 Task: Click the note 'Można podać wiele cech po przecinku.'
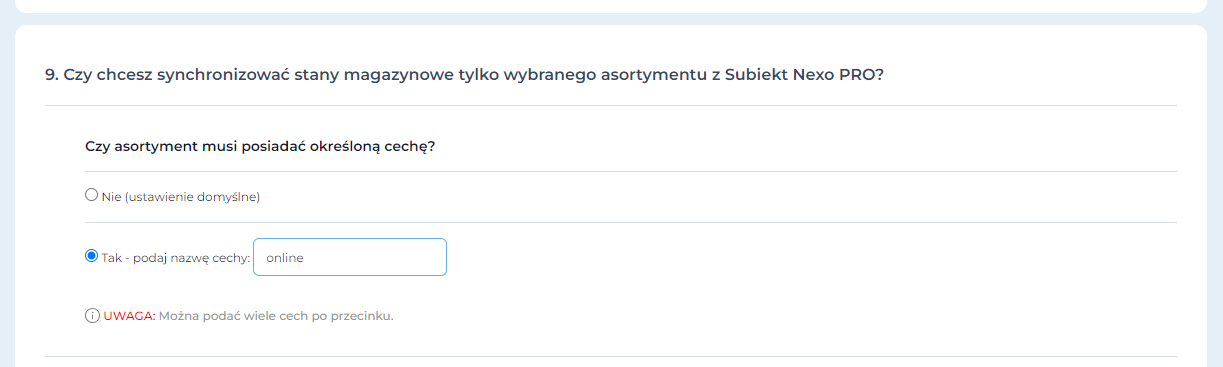click(x=277, y=316)
